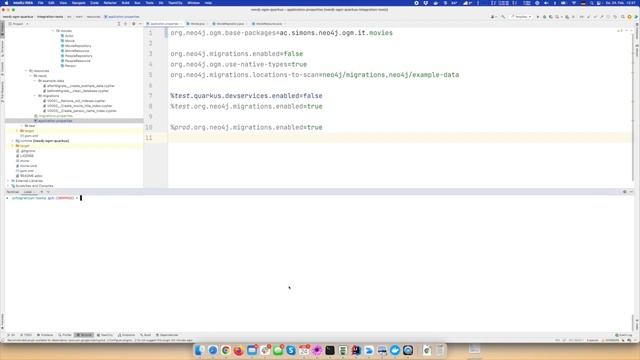Open the Endpoints tool window
640x360 pixels.
(x=127, y=335)
